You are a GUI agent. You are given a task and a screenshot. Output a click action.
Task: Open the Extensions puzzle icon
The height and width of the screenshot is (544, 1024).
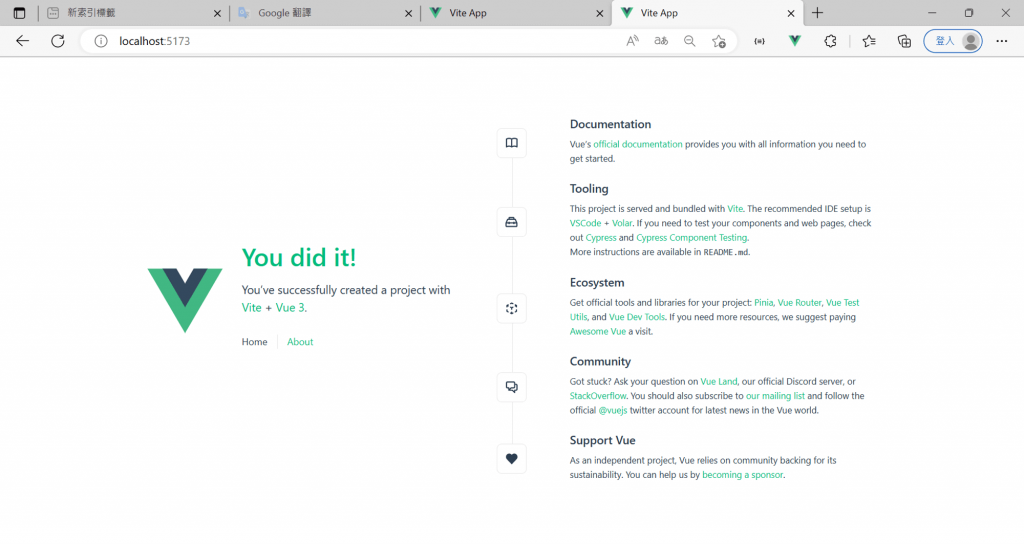[x=830, y=41]
